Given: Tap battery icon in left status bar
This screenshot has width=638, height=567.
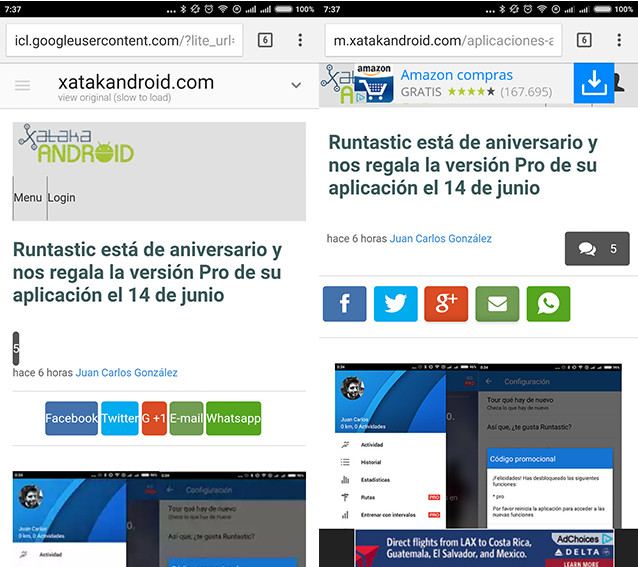Looking at the screenshot, I should point(283,9).
